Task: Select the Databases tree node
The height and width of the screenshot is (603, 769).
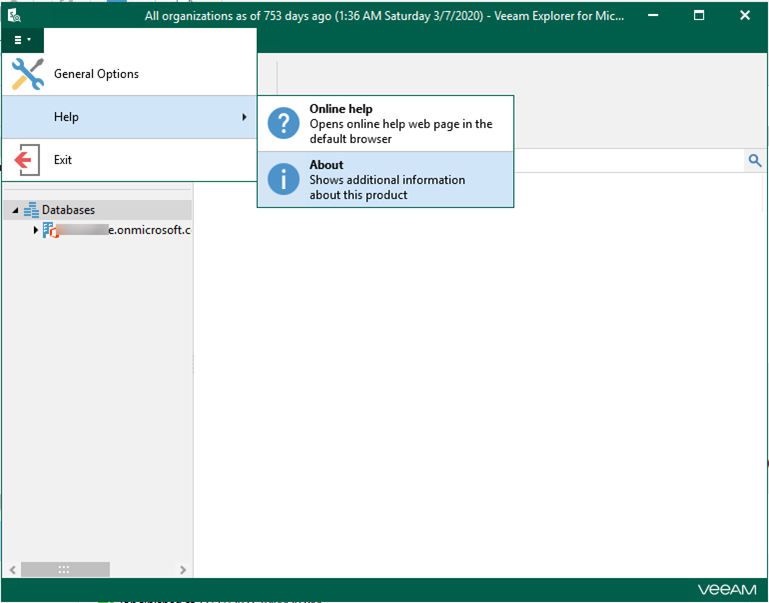Action: pos(97,210)
